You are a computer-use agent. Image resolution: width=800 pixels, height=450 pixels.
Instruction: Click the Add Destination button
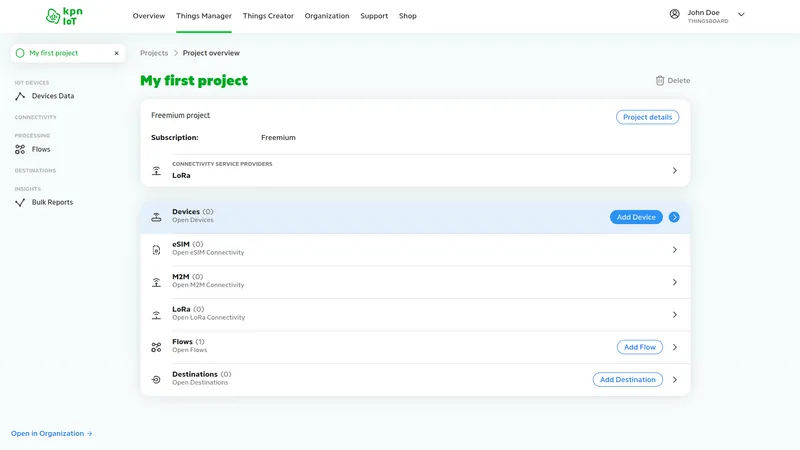click(628, 380)
